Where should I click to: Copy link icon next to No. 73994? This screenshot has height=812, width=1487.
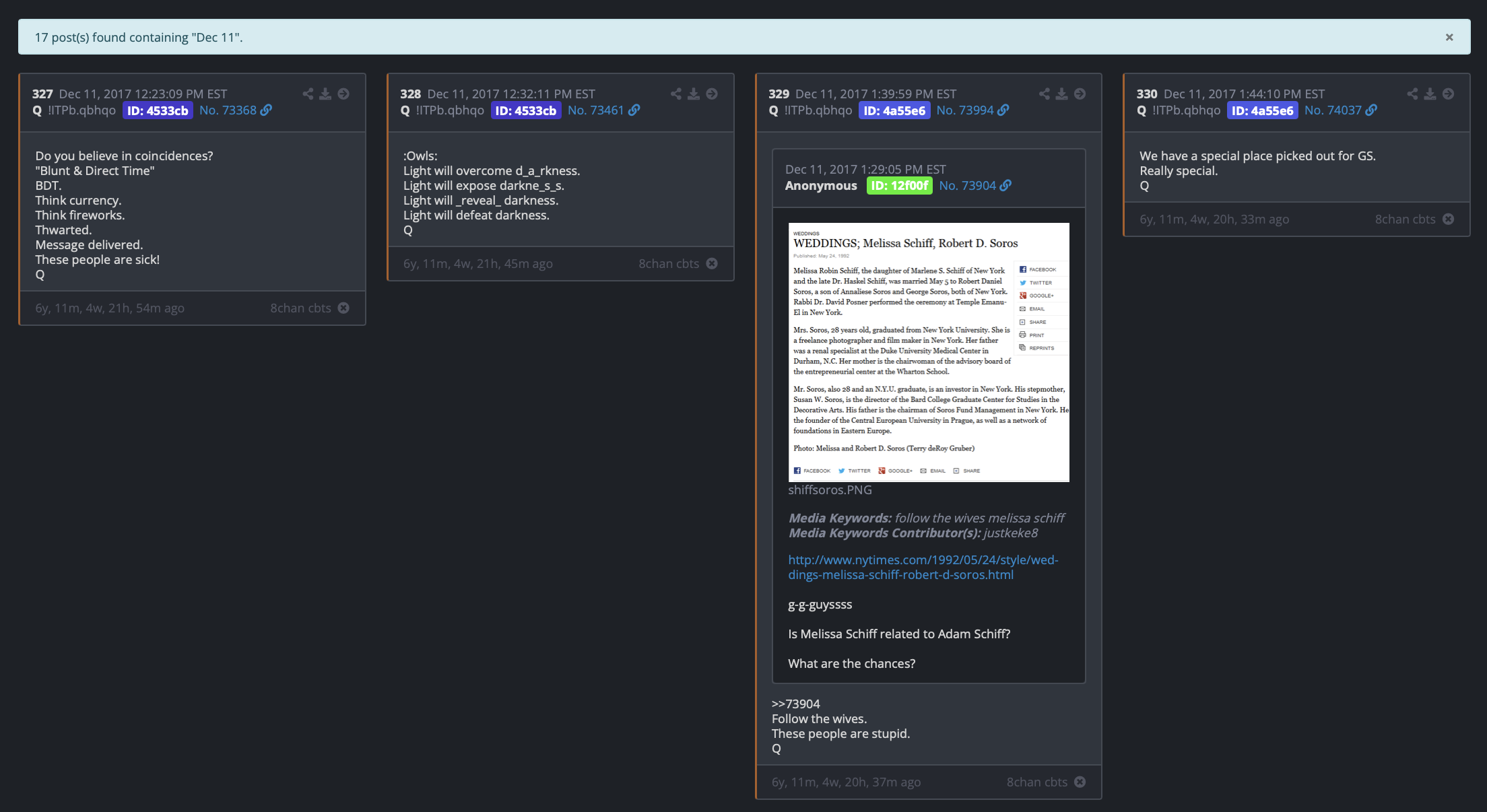click(1003, 110)
